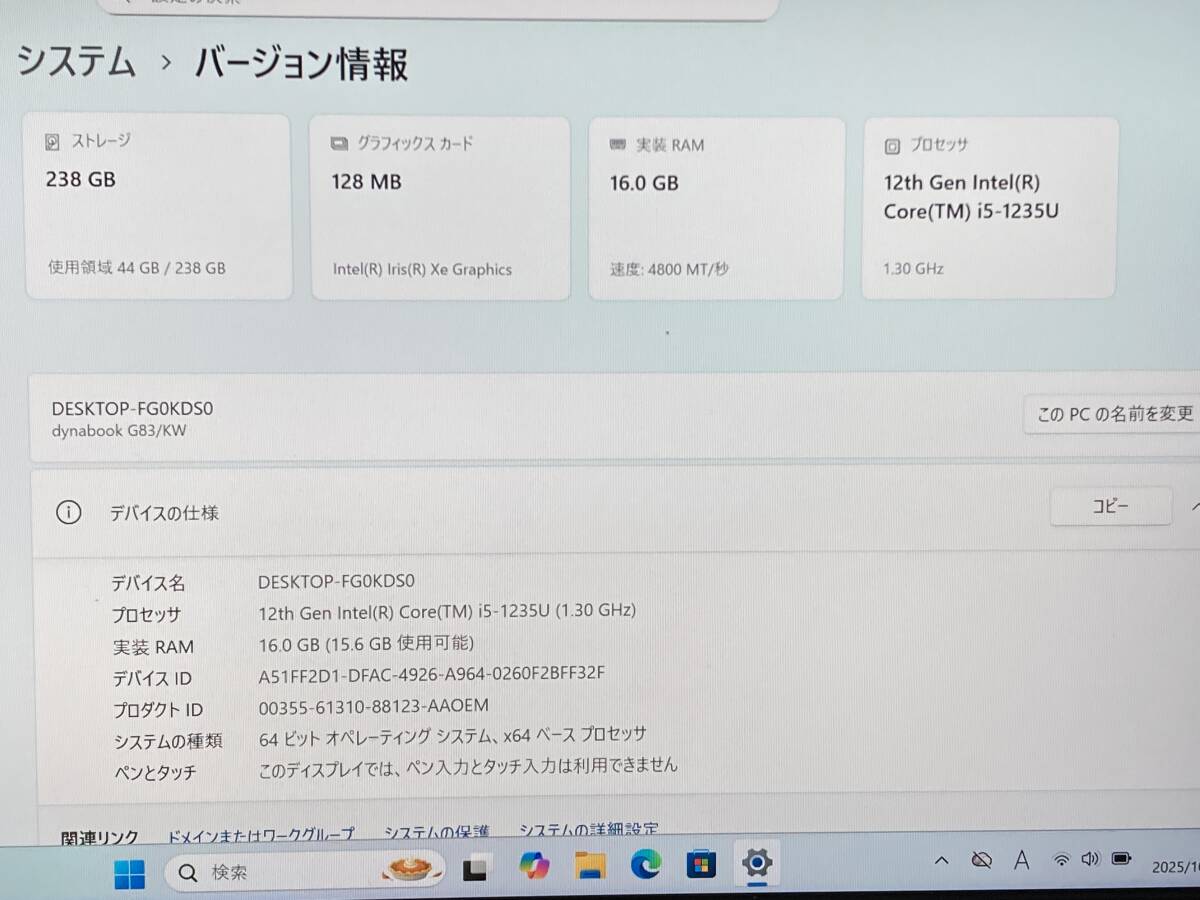This screenshot has height=900, width=1200.
Task: Open the 実装 RAM 16.0 GB card
Action: click(x=716, y=208)
